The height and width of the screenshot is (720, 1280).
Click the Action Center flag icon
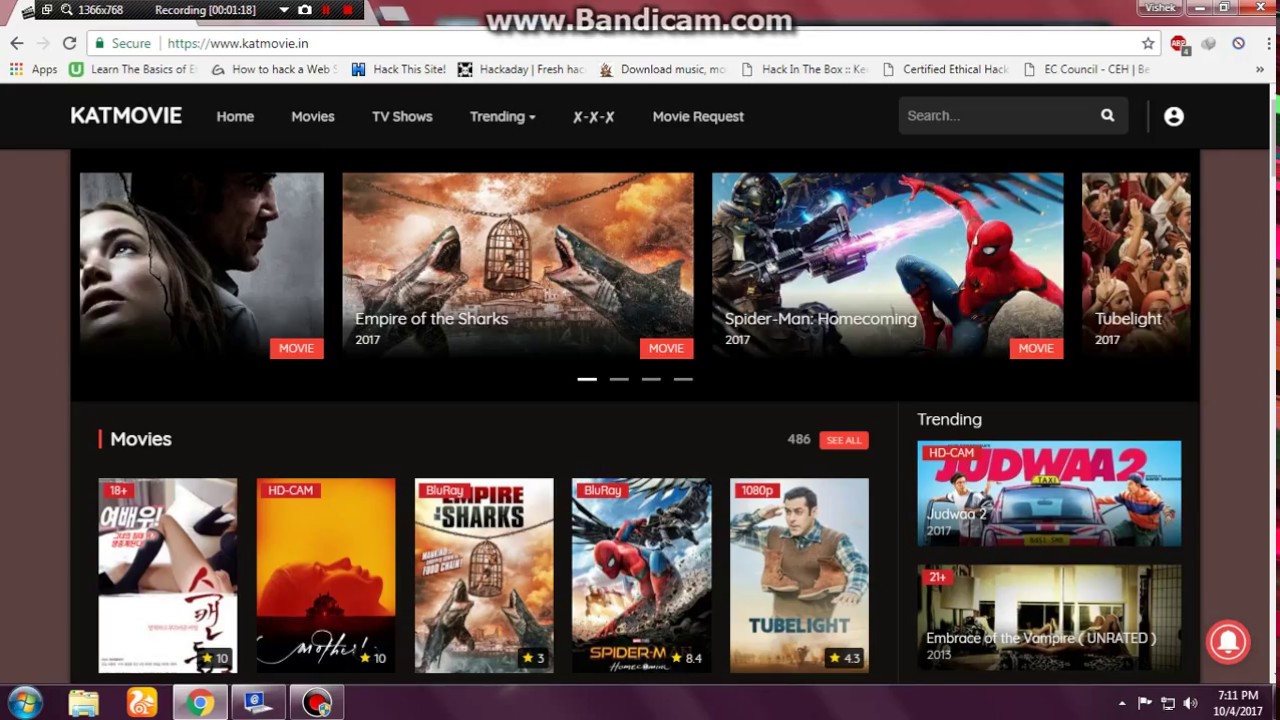click(1145, 703)
